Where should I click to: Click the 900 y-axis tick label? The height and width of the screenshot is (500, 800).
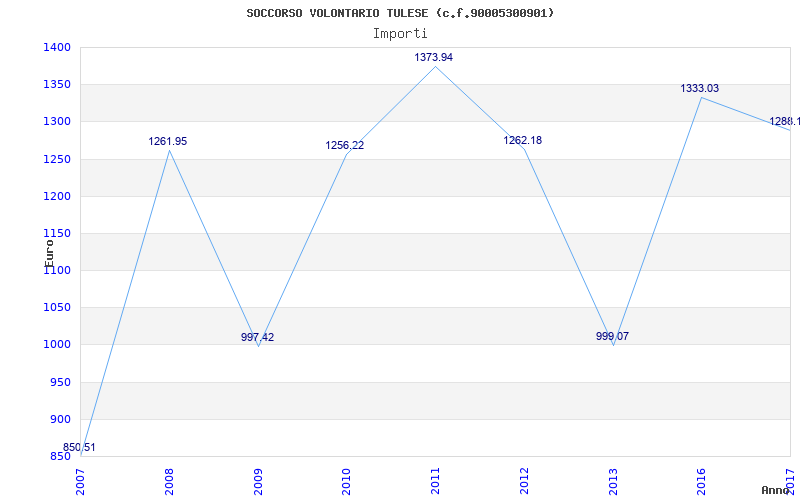[x=61, y=419]
